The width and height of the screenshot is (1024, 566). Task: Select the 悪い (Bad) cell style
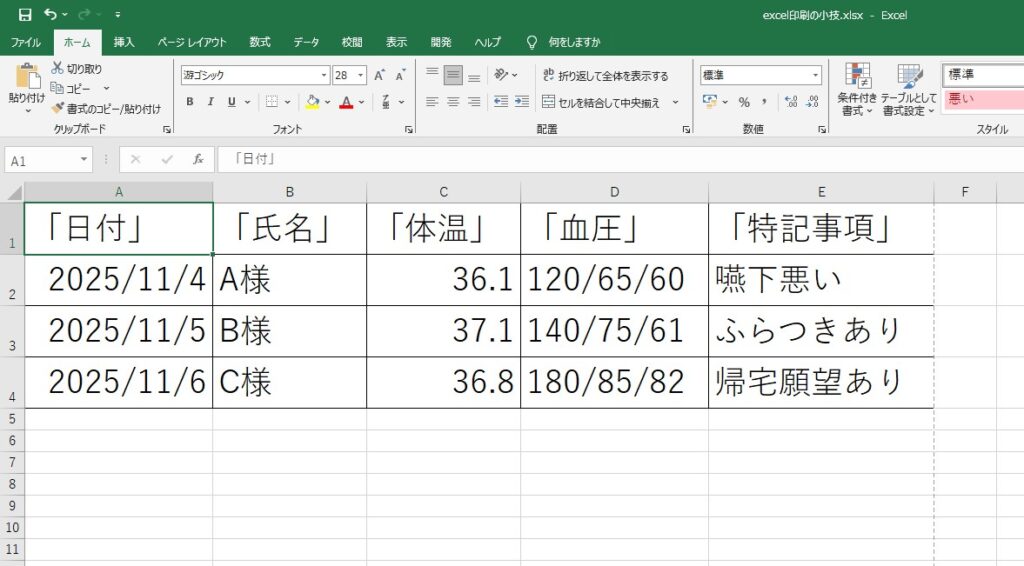coord(982,99)
